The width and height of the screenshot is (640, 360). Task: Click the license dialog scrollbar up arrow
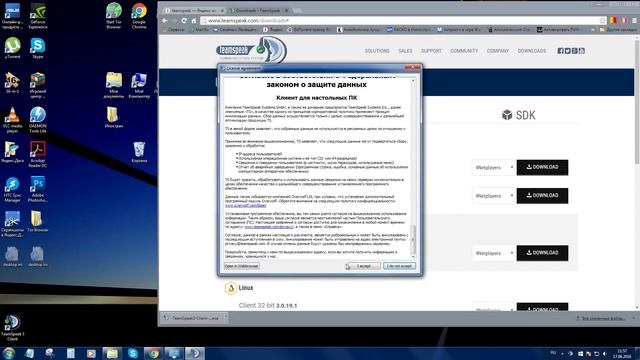pos(413,81)
